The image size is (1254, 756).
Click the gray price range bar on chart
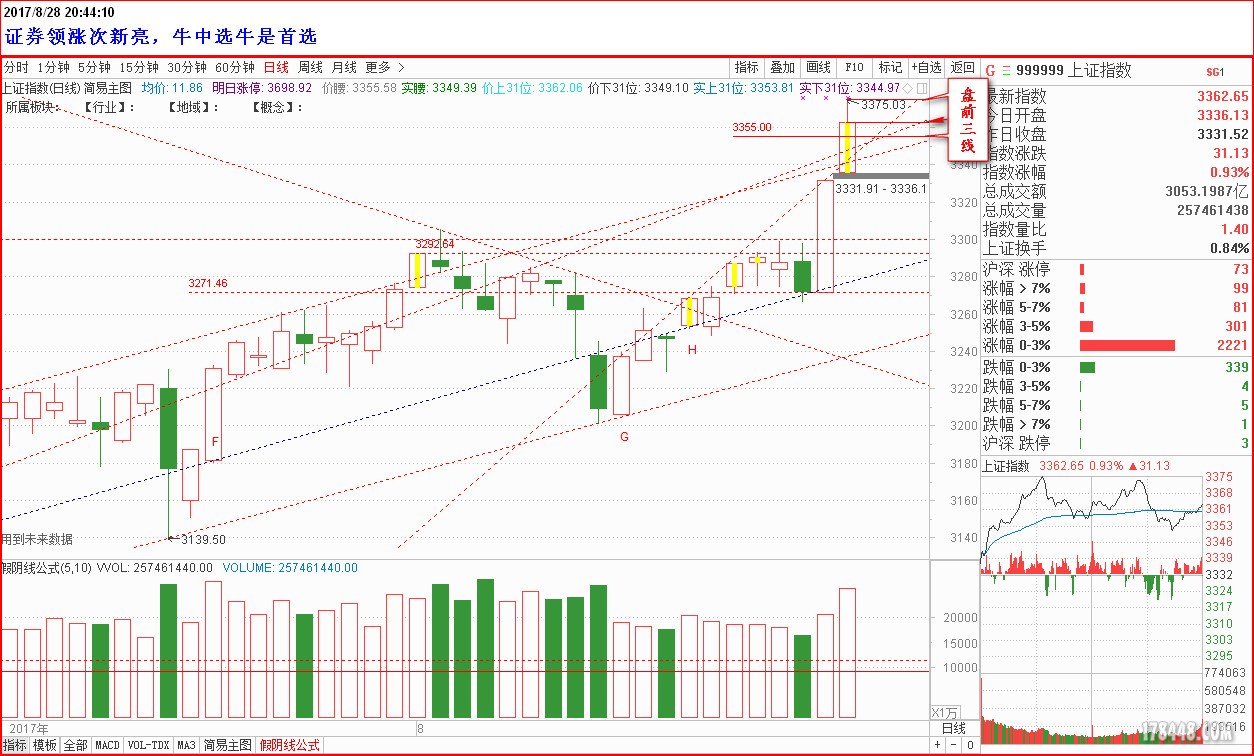coord(880,176)
